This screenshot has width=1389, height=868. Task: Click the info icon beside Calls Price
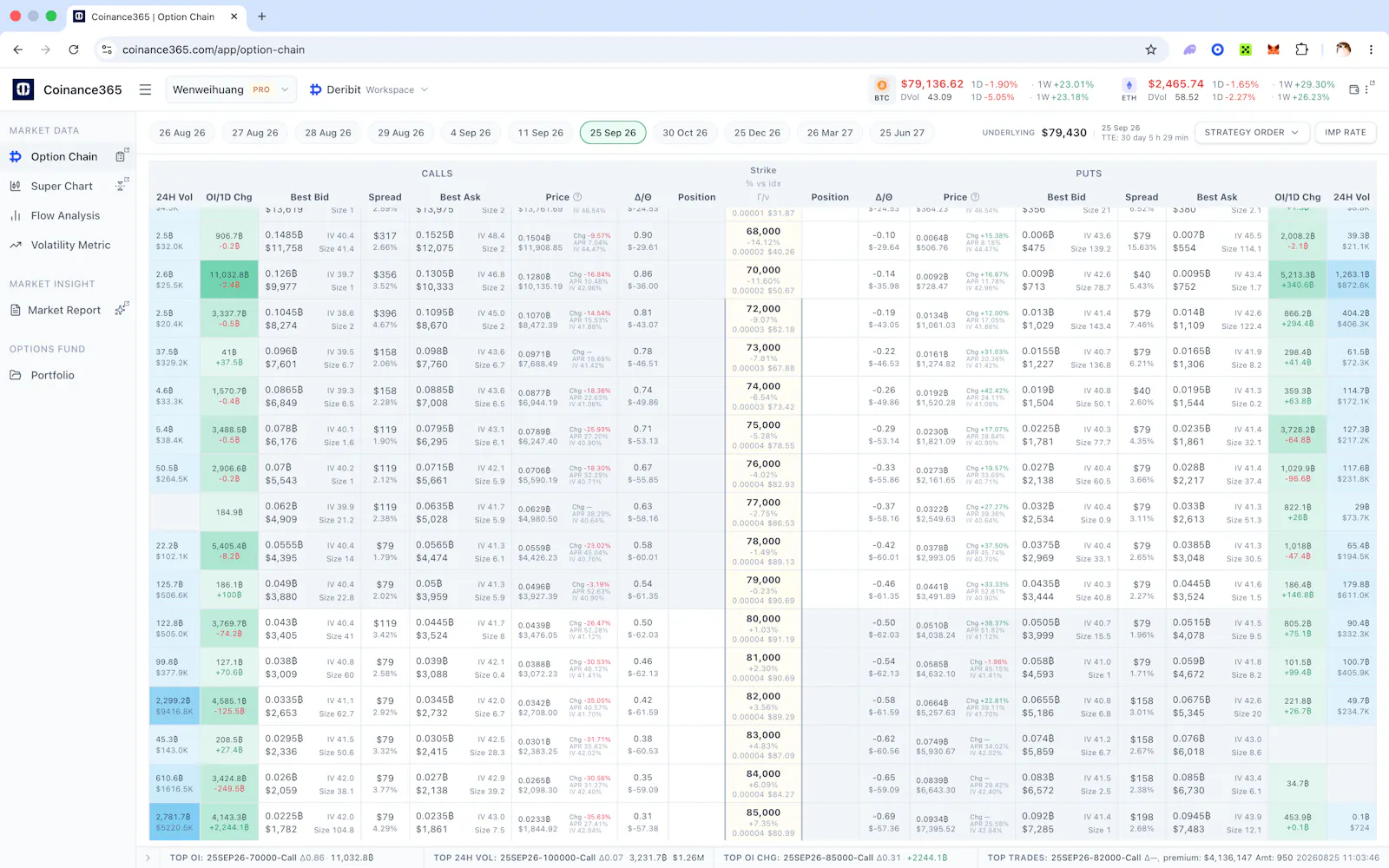point(578,197)
